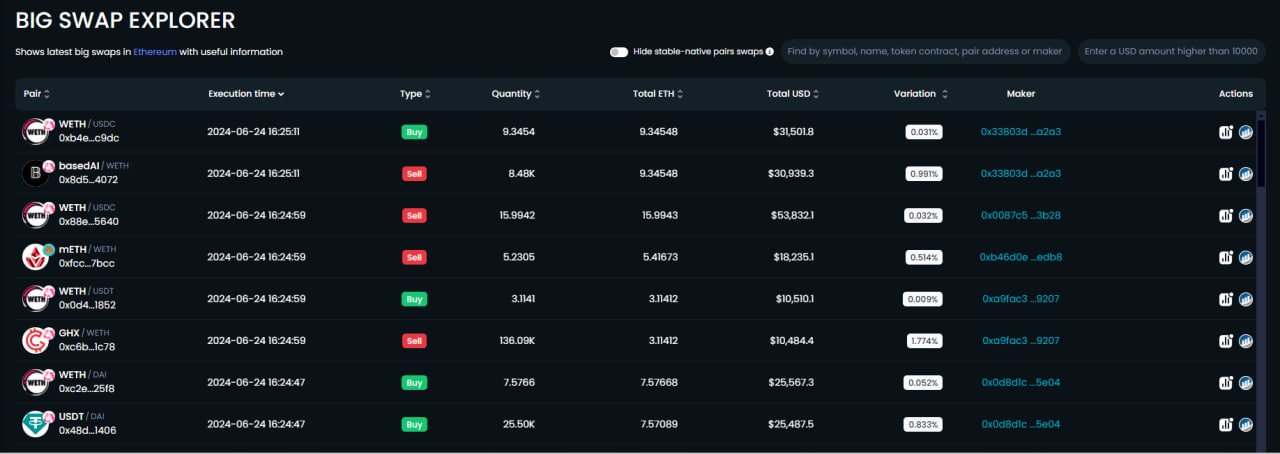
Task: Toggle Hide stable-native pairs swaps switch
Action: pyautogui.click(x=619, y=52)
